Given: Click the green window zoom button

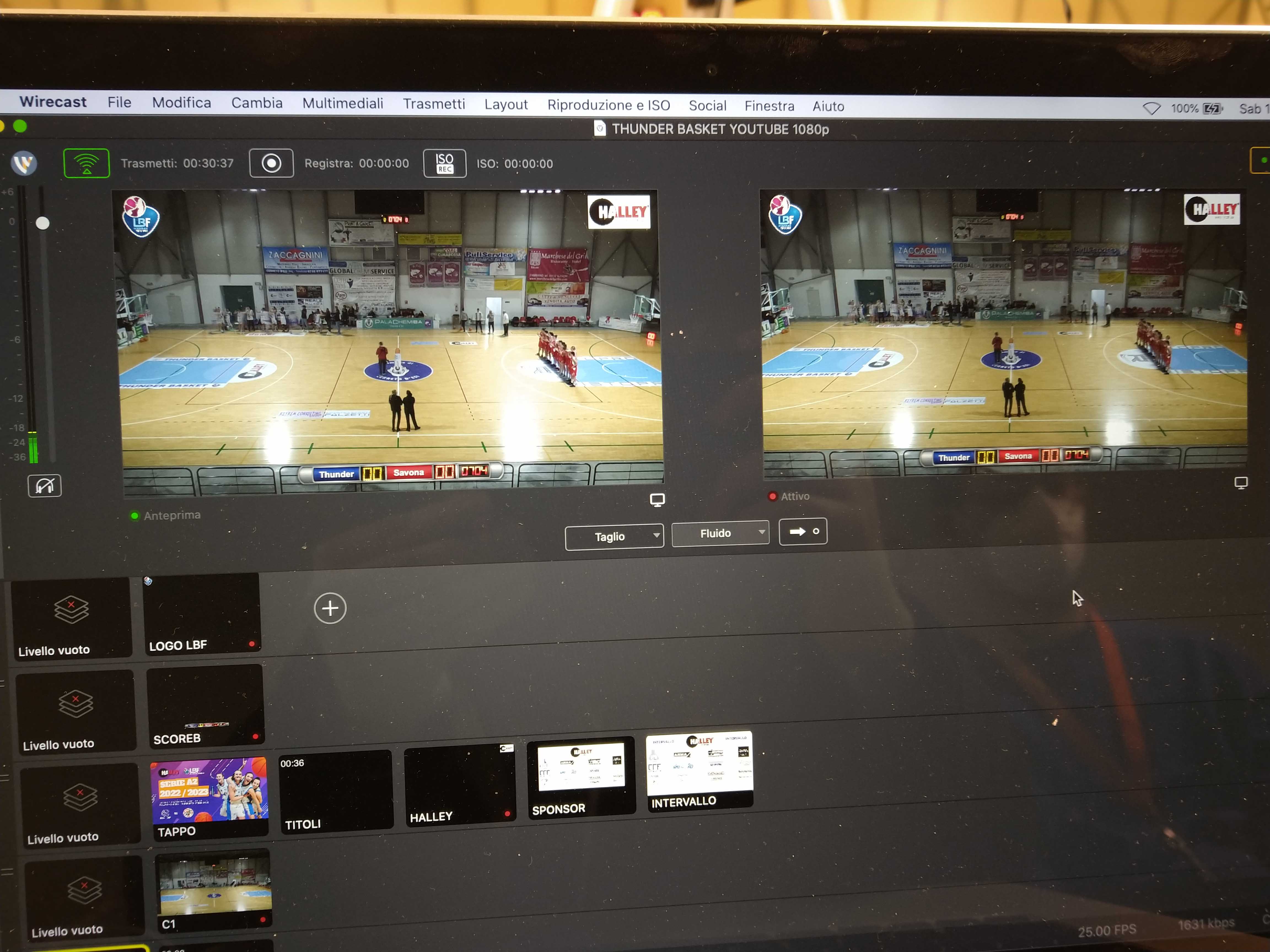Looking at the screenshot, I should tap(20, 126).
